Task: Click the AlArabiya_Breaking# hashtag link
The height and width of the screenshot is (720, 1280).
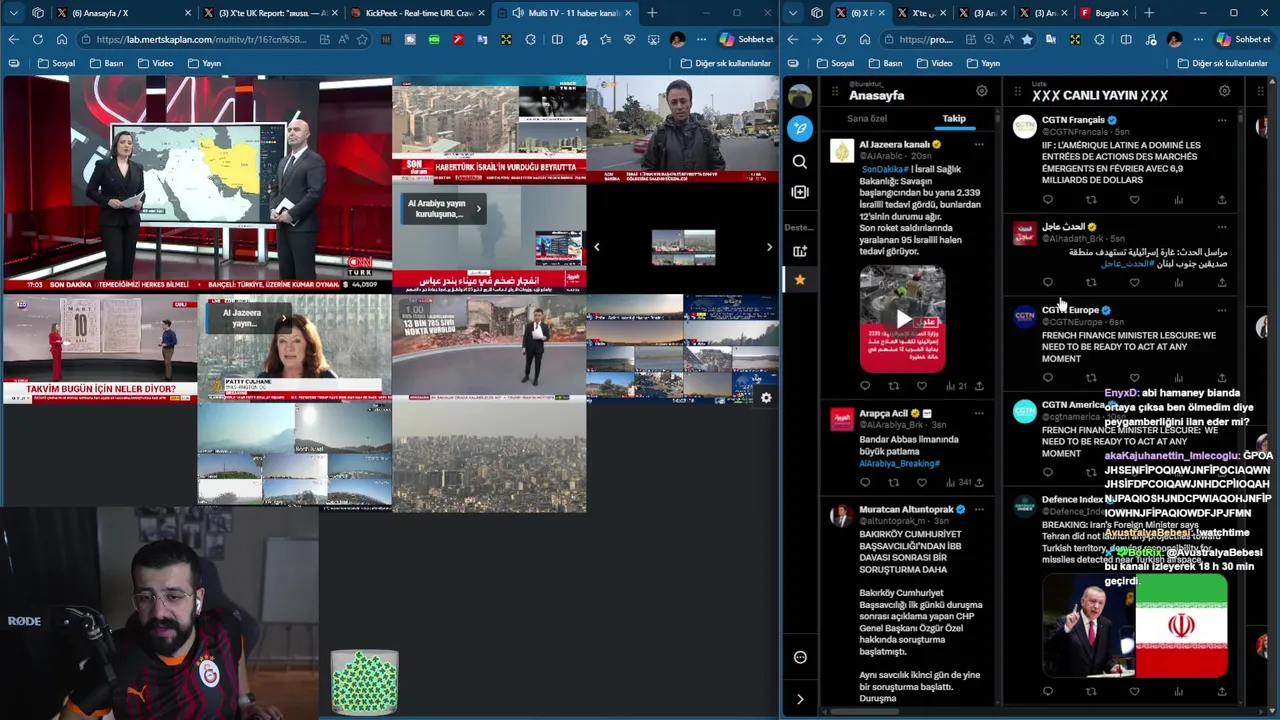Action: 900,463
